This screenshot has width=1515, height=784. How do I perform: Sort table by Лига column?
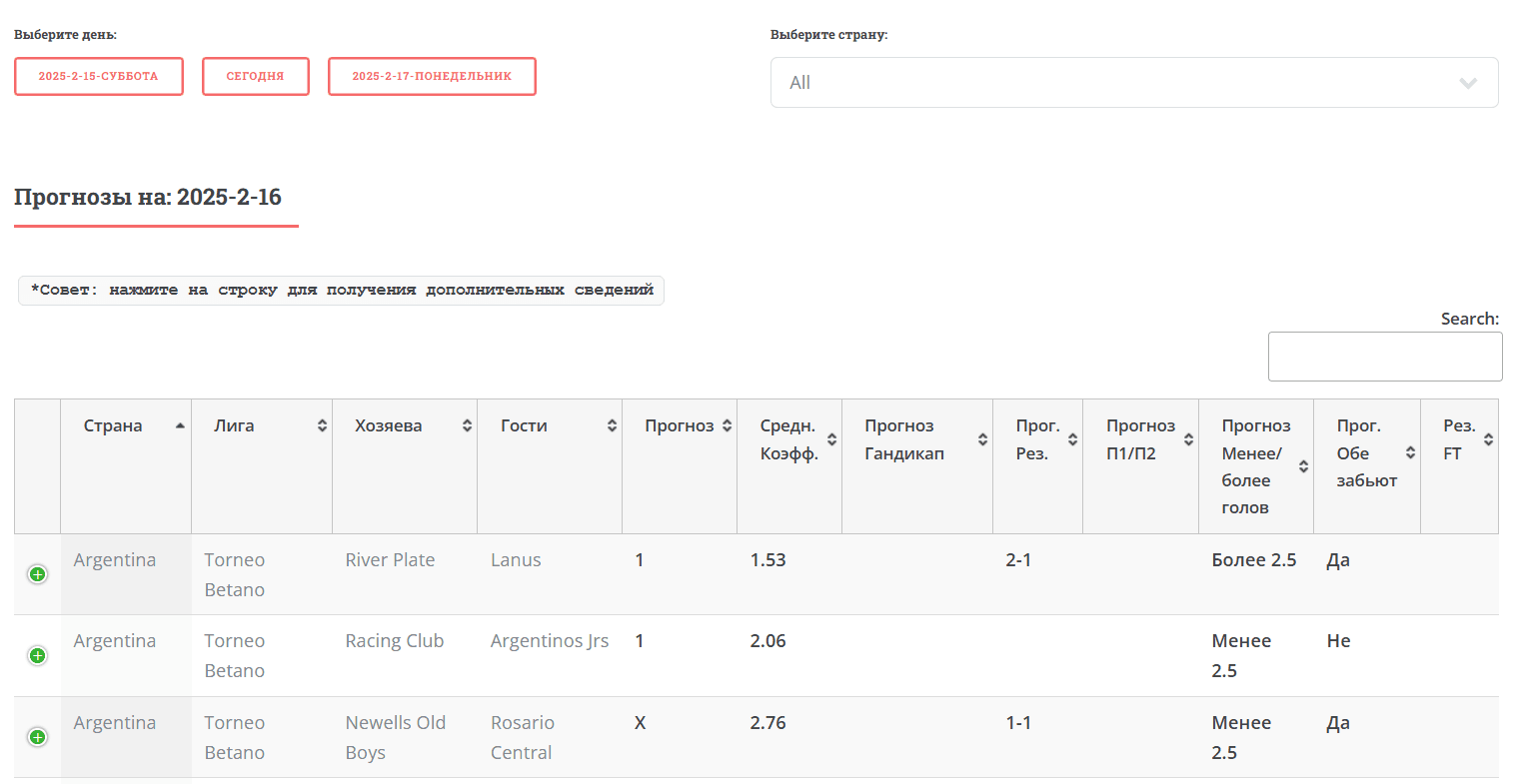262,466
